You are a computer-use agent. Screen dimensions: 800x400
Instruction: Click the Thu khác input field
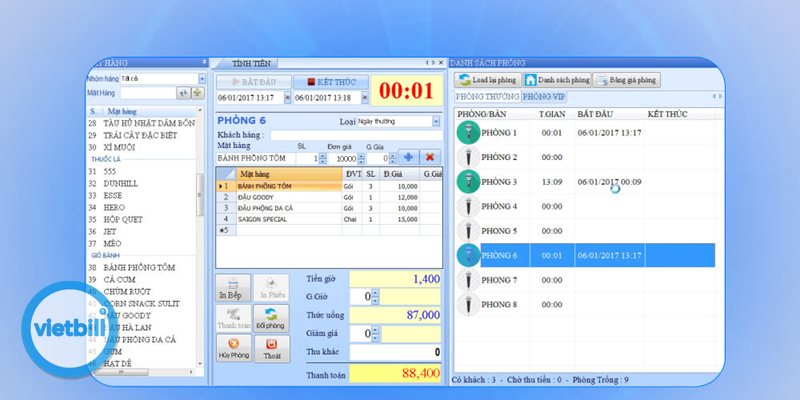pos(395,352)
